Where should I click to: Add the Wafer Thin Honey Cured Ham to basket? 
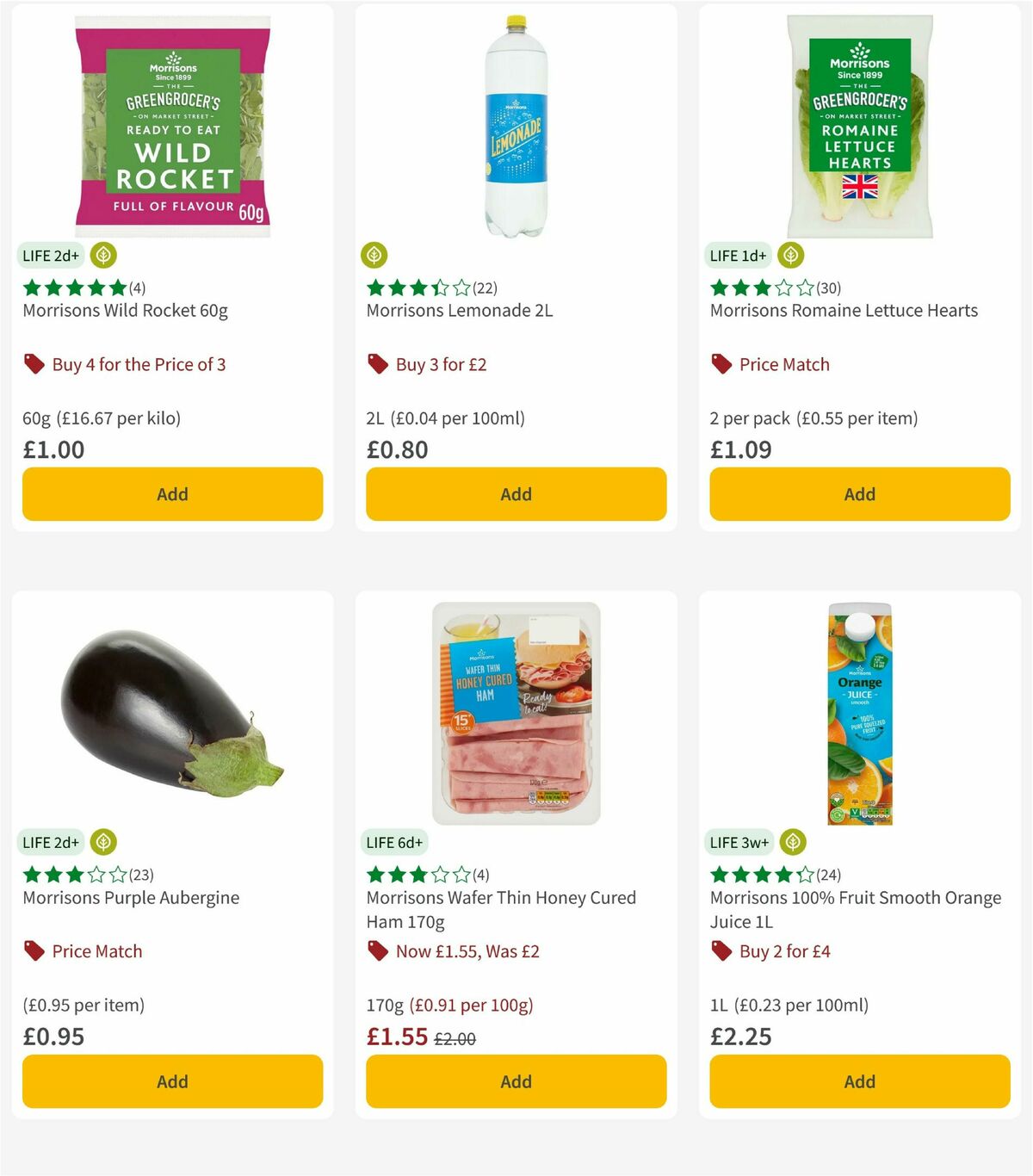pos(515,1081)
